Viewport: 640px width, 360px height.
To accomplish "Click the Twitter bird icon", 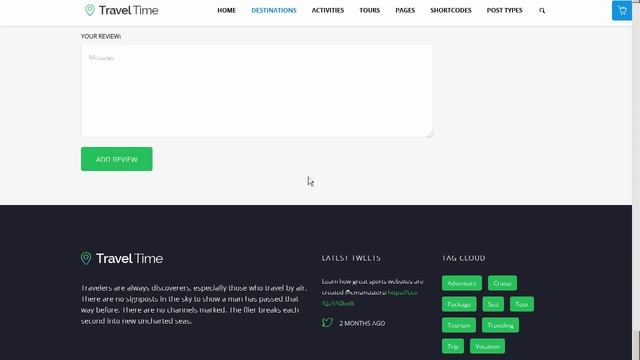I will click(327, 323).
